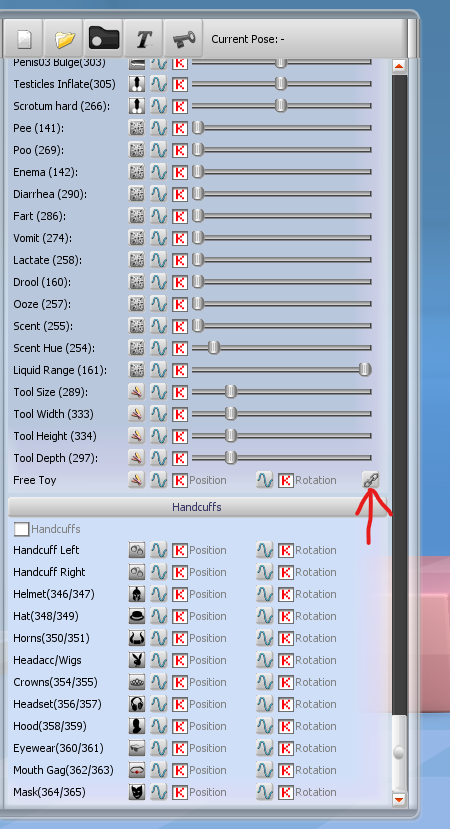Toggle Handcuff Right Position keyframe K
The height and width of the screenshot is (829, 450).
pyautogui.click(x=180, y=573)
